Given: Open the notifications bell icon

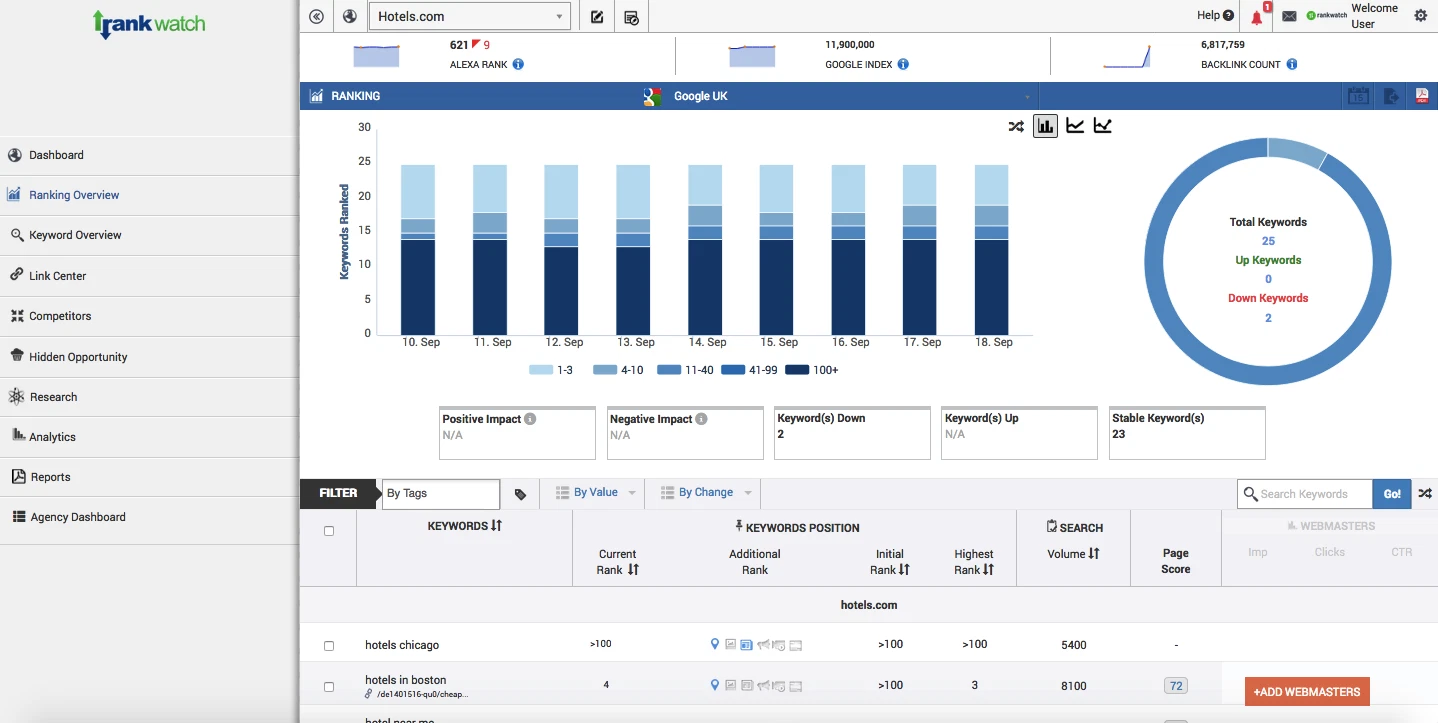Looking at the screenshot, I should [x=1258, y=17].
